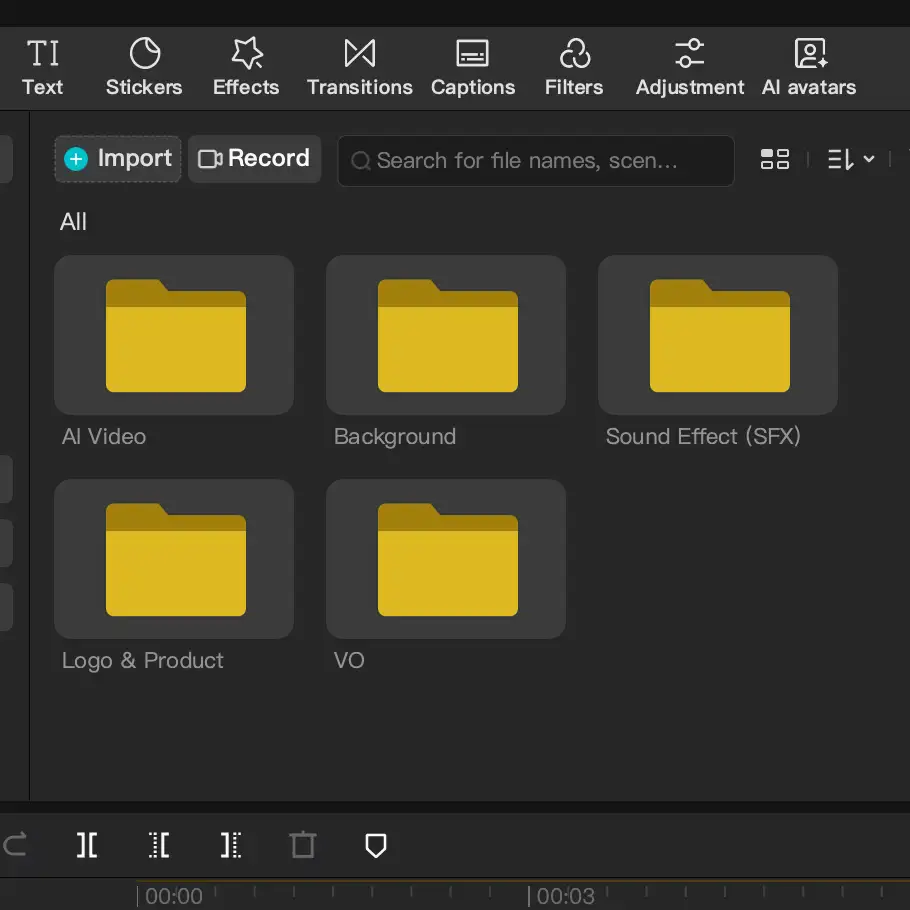The image size is (910, 910).
Task: Open the sort order dropdown
Action: (x=851, y=158)
